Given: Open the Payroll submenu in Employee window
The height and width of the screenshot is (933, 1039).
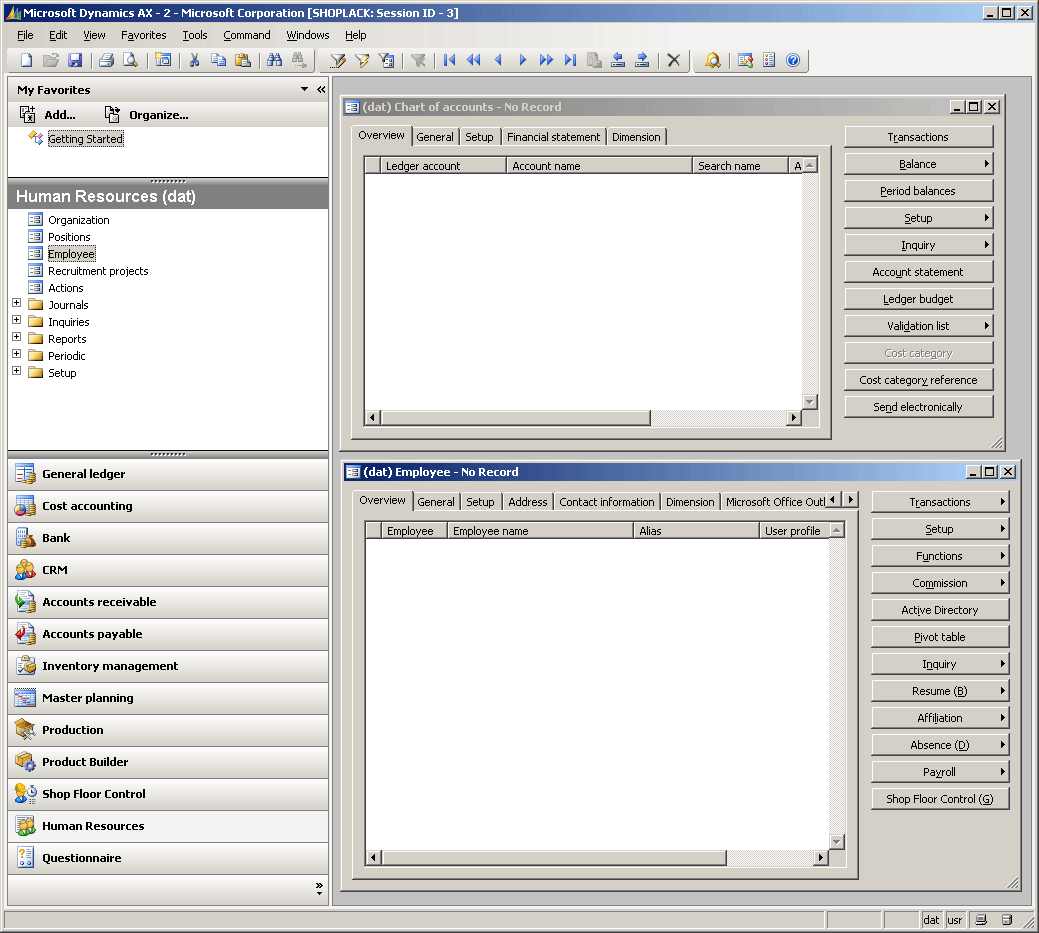Looking at the screenshot, I should coord(940,772).
